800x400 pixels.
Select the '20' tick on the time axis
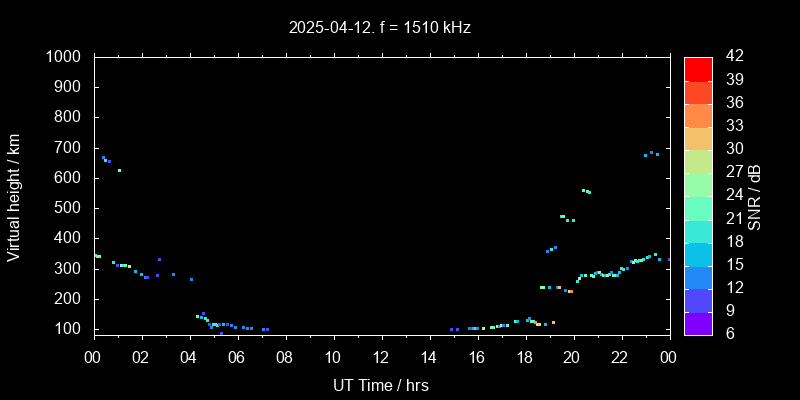[572, 358]
